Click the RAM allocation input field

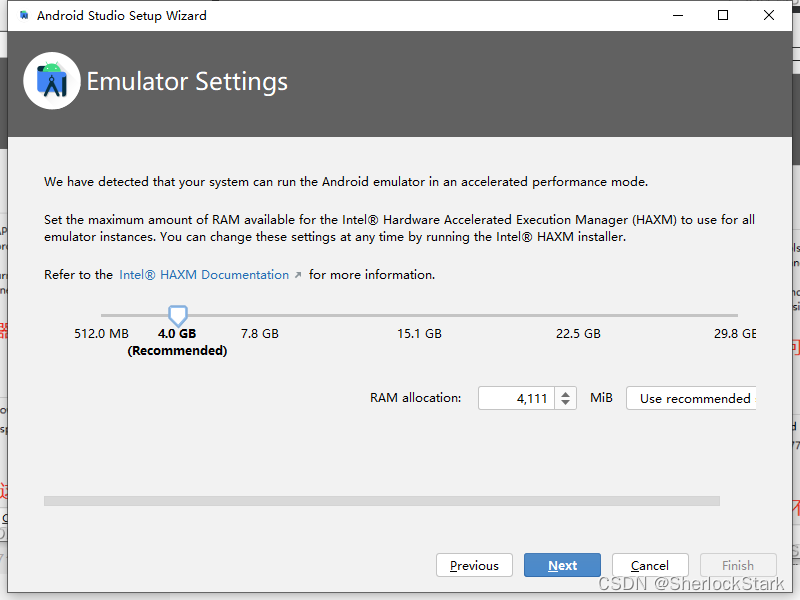tap(516, 398)
